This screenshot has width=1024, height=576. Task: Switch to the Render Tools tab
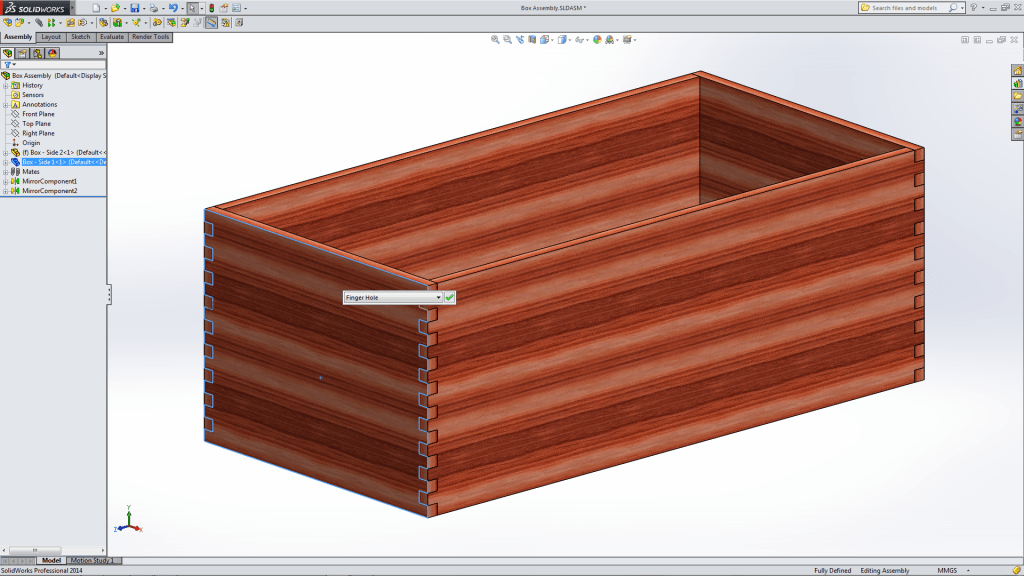150,37
